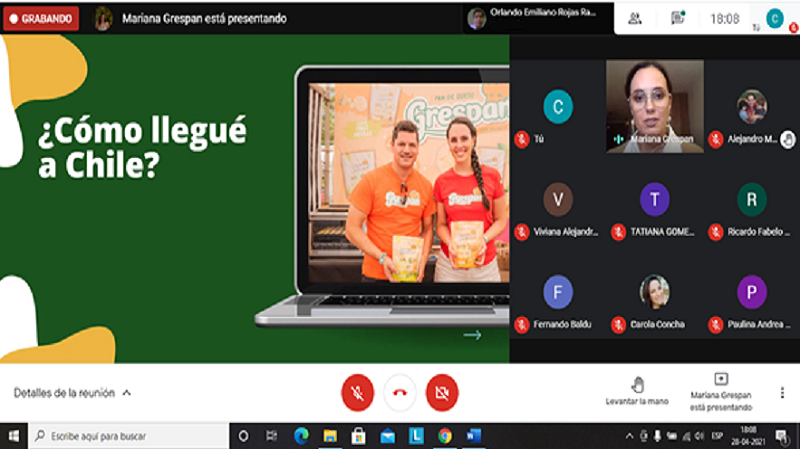Viewport: 800px width, 449px height.
Task: Click the next-slide arrow in the presentation
Action: (x=472, y=335)
